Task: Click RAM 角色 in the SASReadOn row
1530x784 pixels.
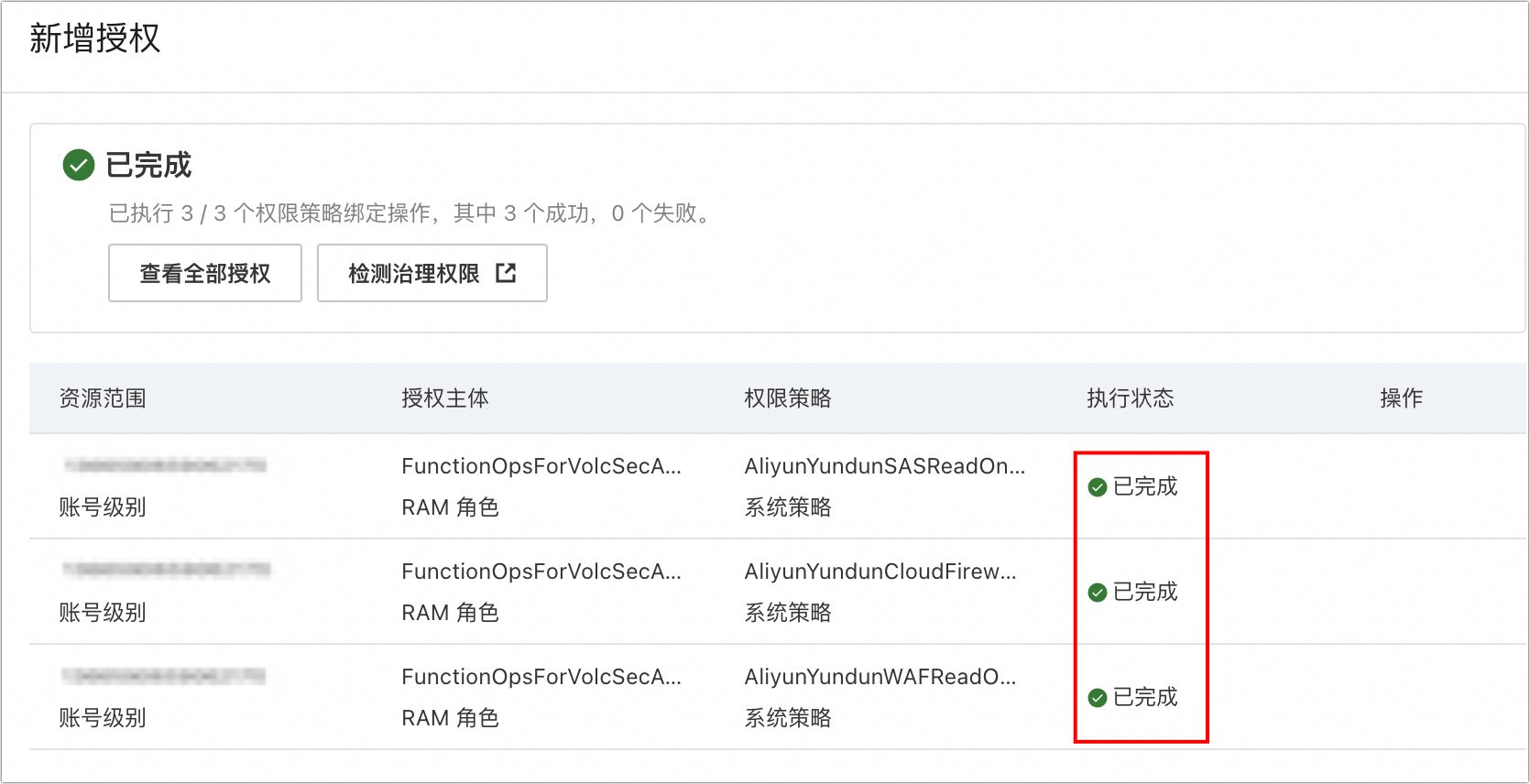Action: pos(450,507)
